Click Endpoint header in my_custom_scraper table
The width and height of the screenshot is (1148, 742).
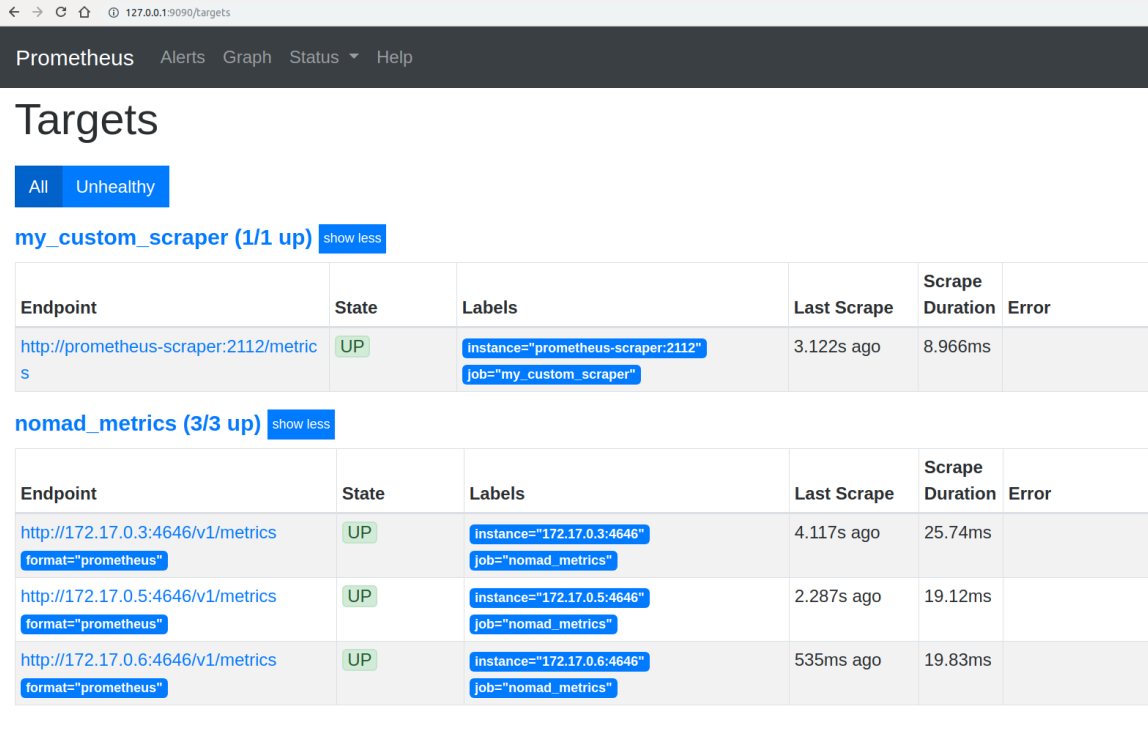click(x=59, y=308)
